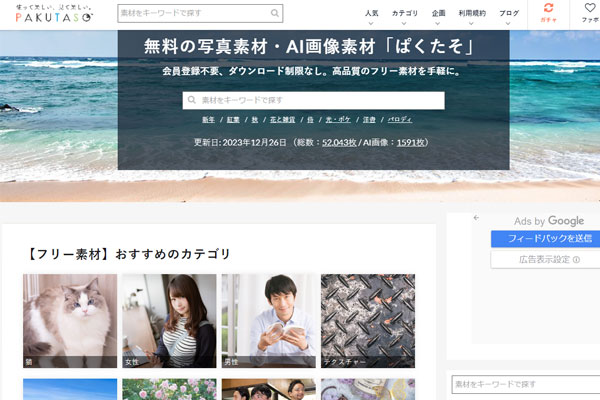Open the テクスチャー category thumbnail
The height and width of the screenshot is (400, 600).
(x=368, y=321)
